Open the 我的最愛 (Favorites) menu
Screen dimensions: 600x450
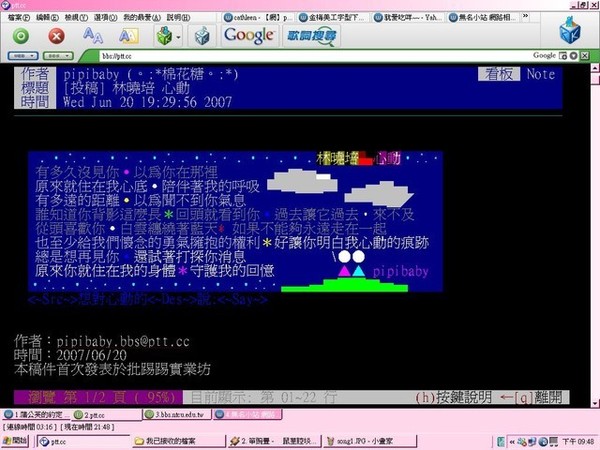[142, 17]
